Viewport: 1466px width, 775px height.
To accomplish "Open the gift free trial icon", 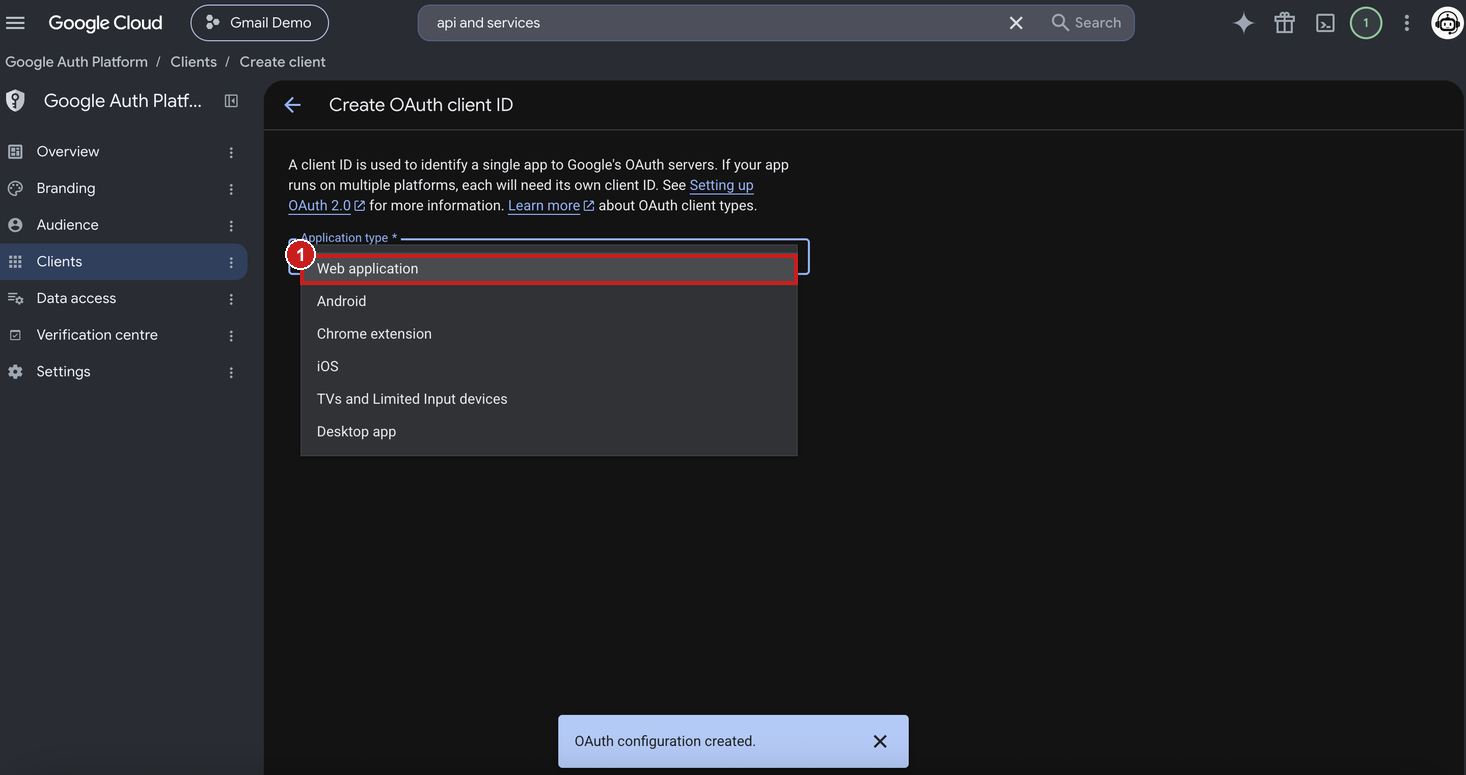I will tap(1284, 23).
